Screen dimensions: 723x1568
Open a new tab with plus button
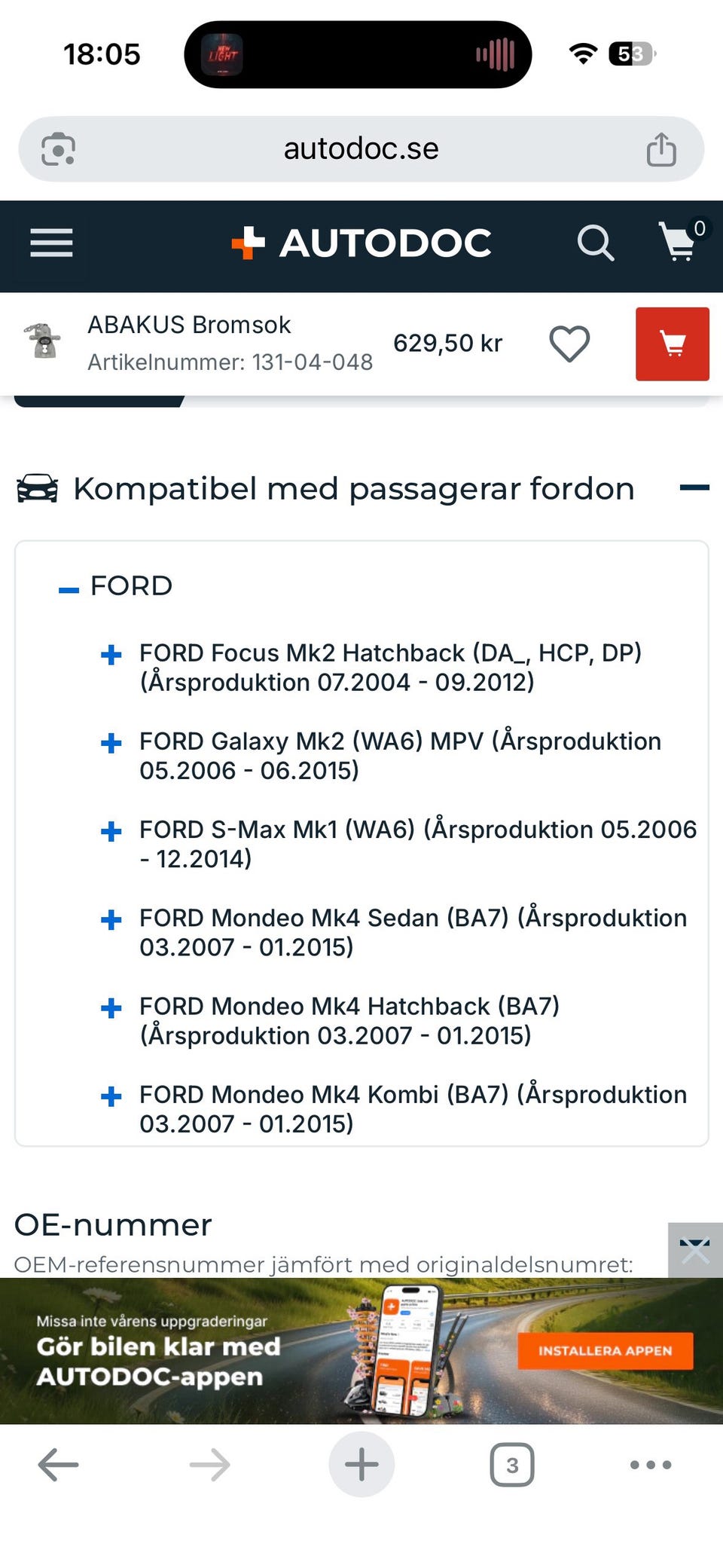click(361, 1465)
